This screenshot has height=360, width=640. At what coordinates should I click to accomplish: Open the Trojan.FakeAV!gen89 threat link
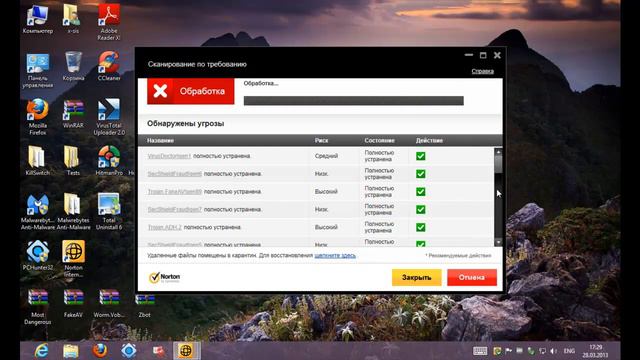pyautogui.click(x=175, y=191)
